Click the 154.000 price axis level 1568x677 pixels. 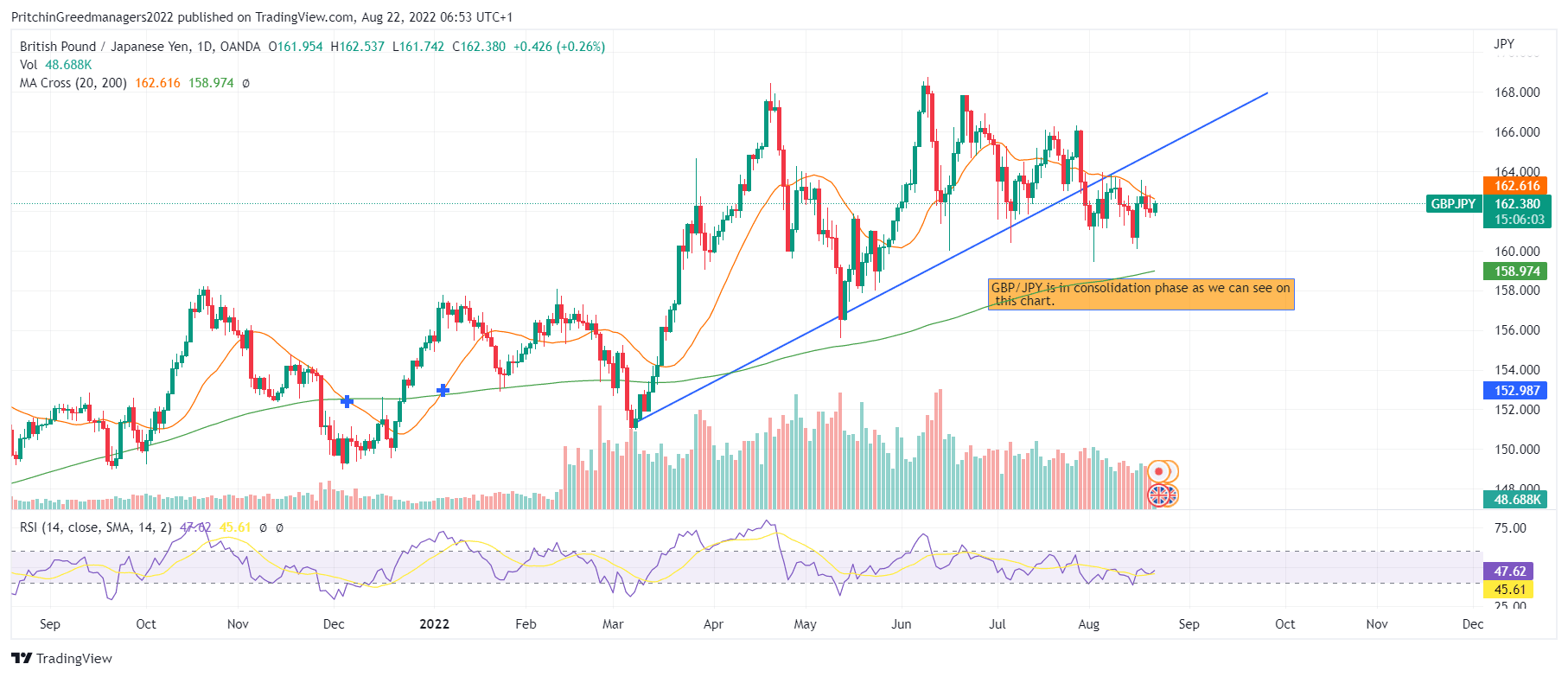tap(1517, 370)
